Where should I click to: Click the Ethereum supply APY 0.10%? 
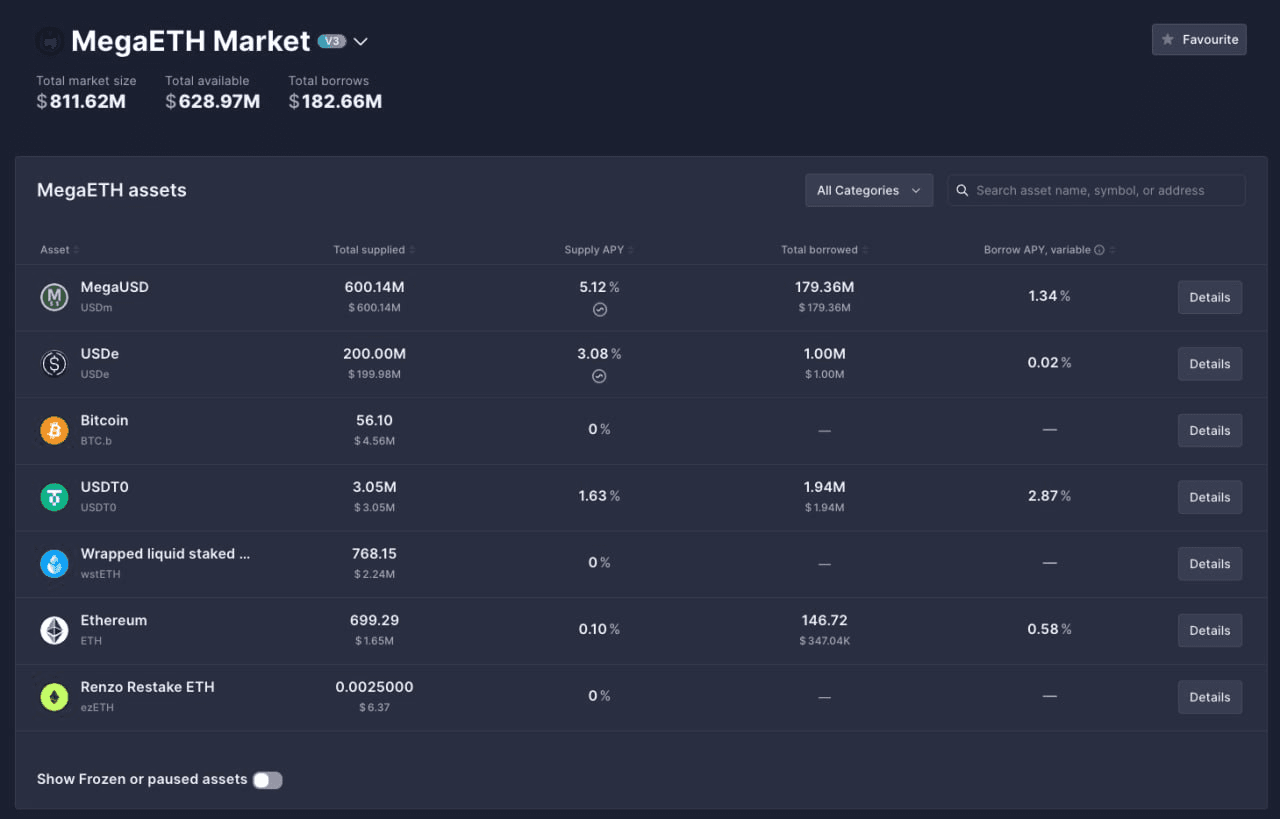coord(599,629)
